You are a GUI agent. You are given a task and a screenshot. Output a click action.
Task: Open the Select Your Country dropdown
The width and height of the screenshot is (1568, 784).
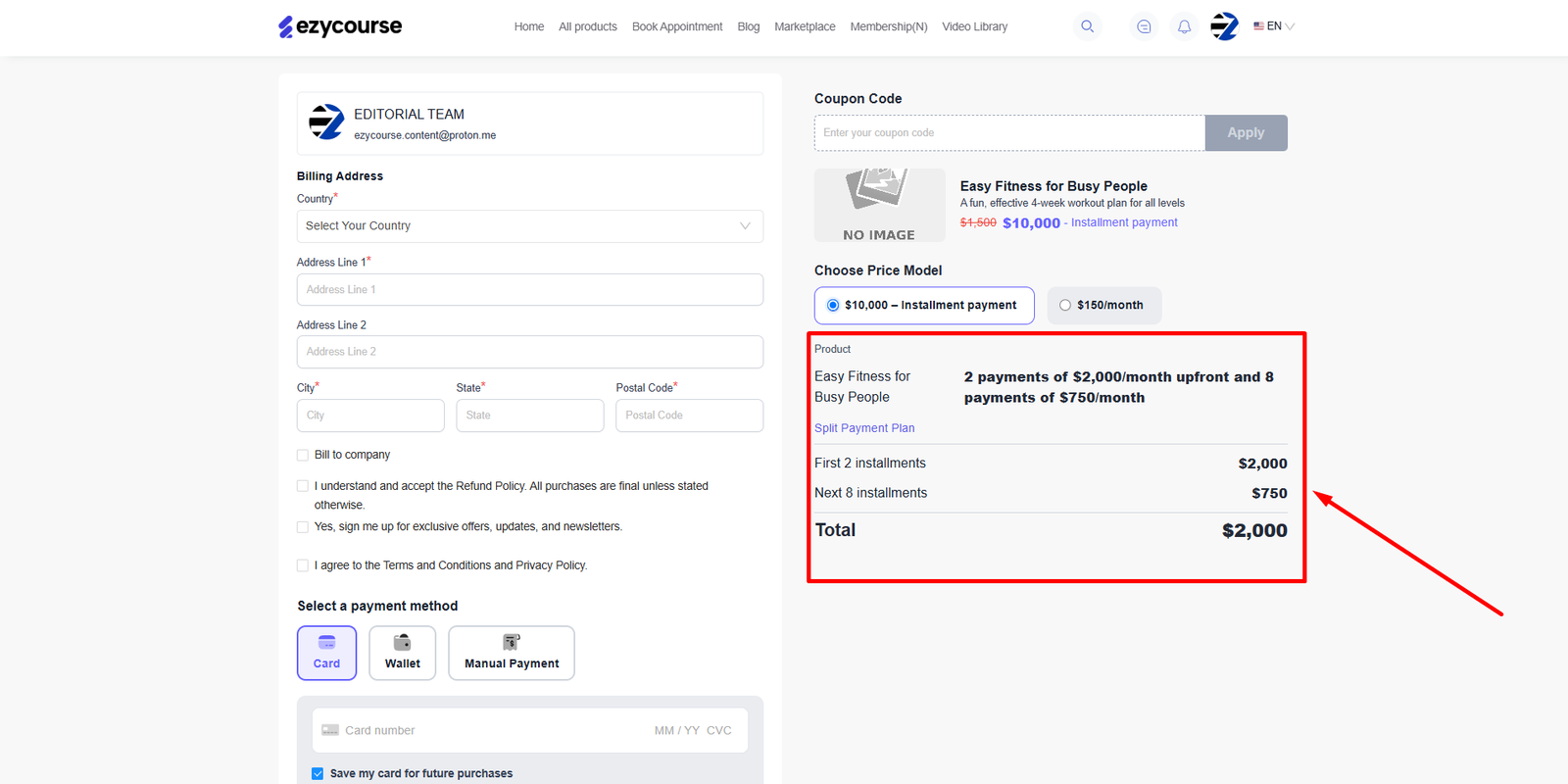(x=529, y=226)
